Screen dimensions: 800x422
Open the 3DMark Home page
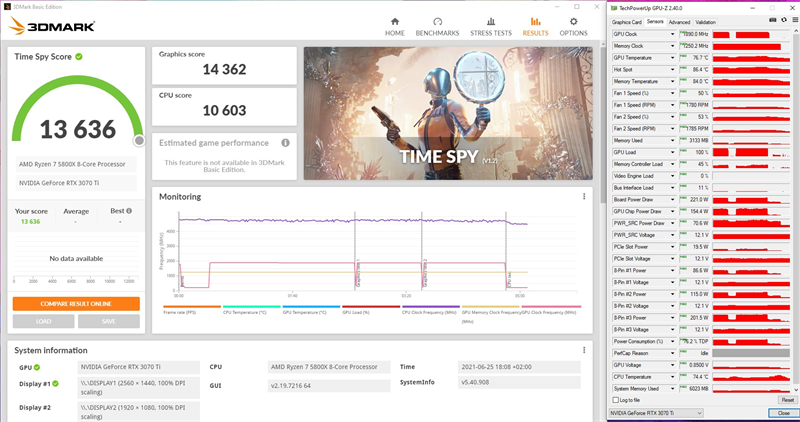coord(395,26)
